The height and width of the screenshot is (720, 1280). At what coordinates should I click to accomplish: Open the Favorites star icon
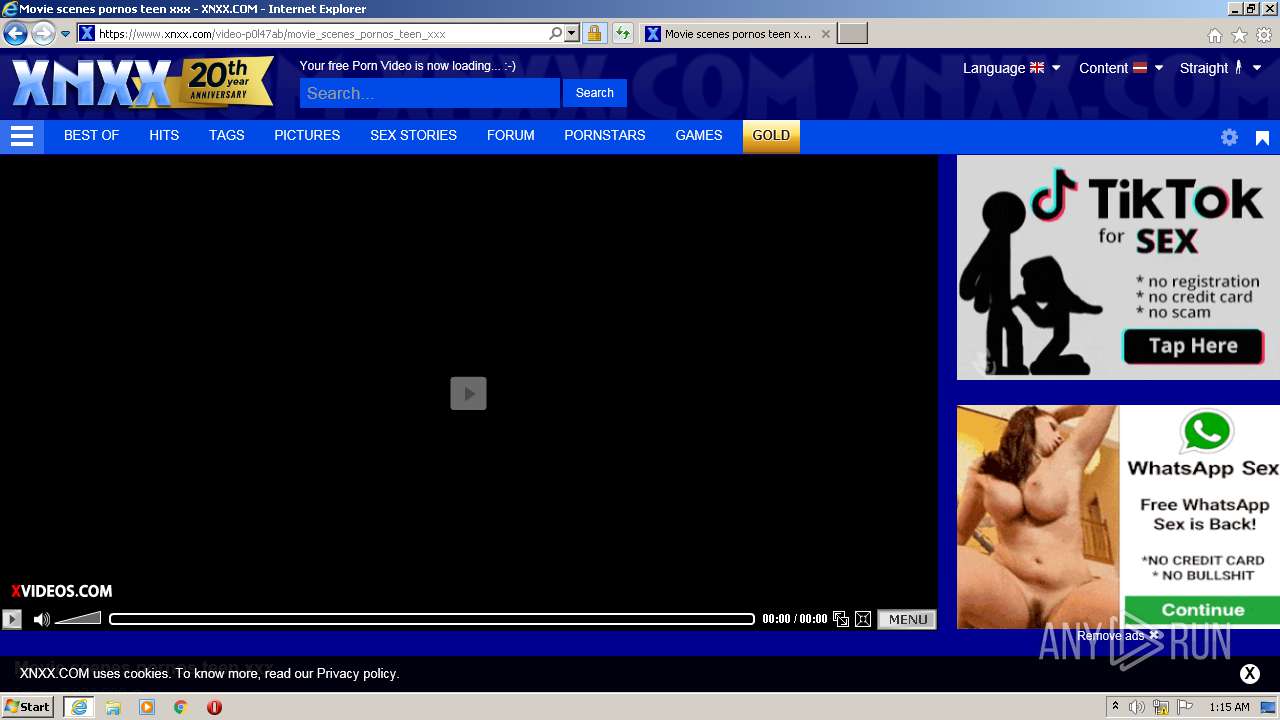[x=1239, y=35]
